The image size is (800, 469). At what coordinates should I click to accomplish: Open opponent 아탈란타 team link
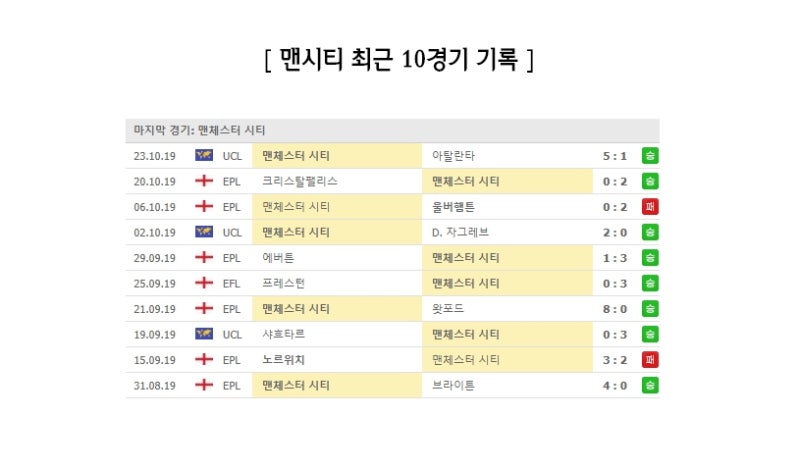(453, 156)
